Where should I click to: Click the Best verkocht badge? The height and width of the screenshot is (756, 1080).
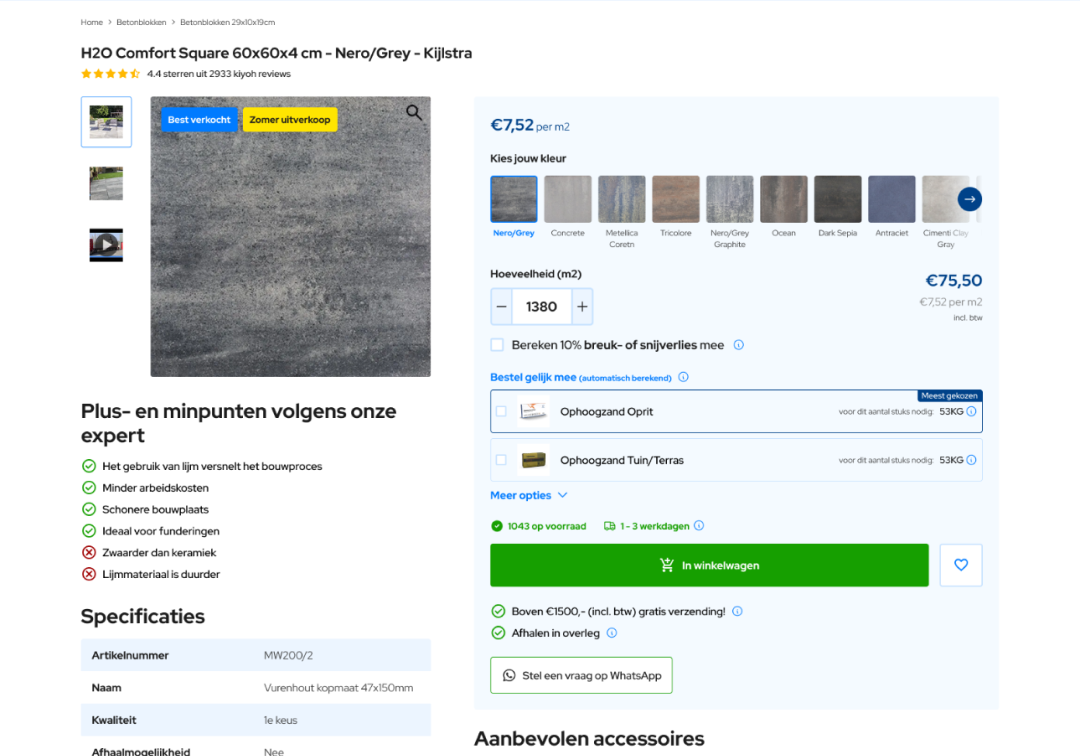click(x=199, y=120)
